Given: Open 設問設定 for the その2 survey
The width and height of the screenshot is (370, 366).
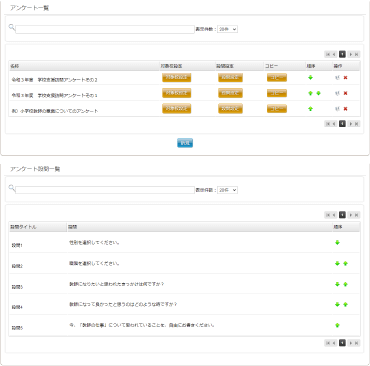Looking at the screenshot, I should pyautogui.click(x=230, y=78).
